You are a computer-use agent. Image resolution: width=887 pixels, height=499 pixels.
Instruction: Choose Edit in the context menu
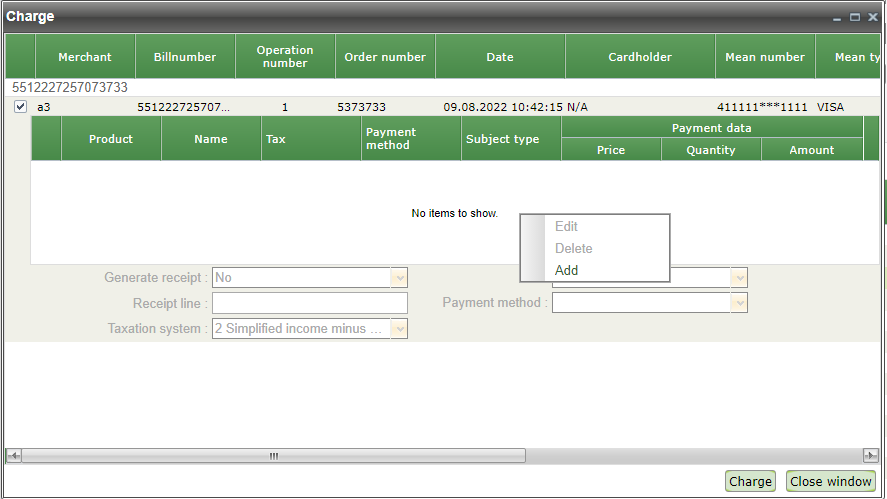[x=566, y=226]
